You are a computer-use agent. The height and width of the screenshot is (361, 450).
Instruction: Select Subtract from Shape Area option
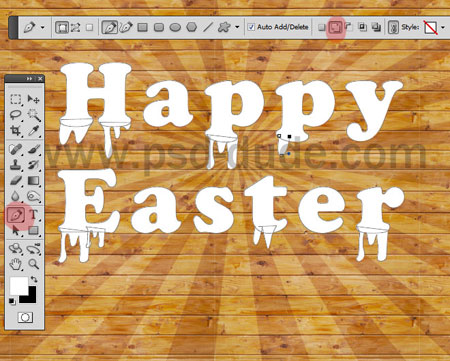tap(349, 27)
